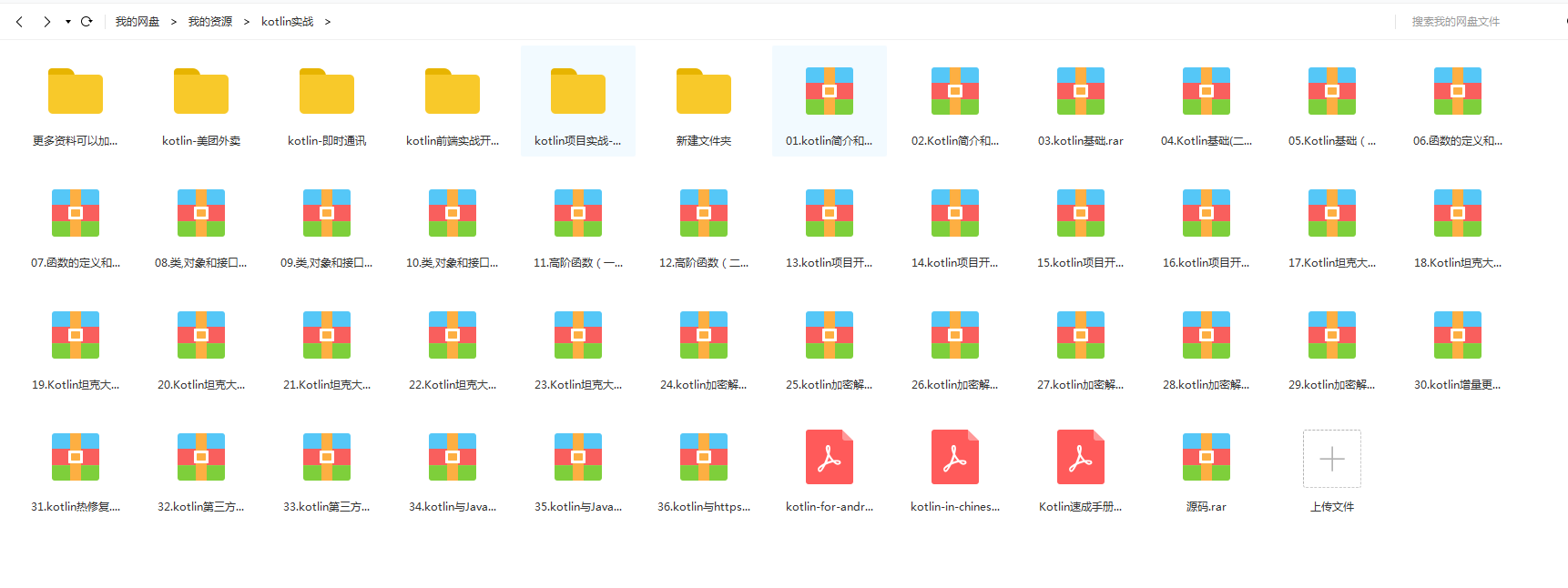
Task: Click the 20.Kotlin坦克大... file name
Action: point(201,385)
